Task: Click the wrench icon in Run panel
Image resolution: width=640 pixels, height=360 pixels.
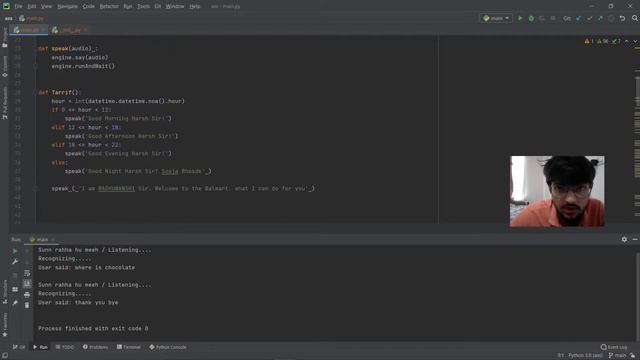Action: click(15, 262)
